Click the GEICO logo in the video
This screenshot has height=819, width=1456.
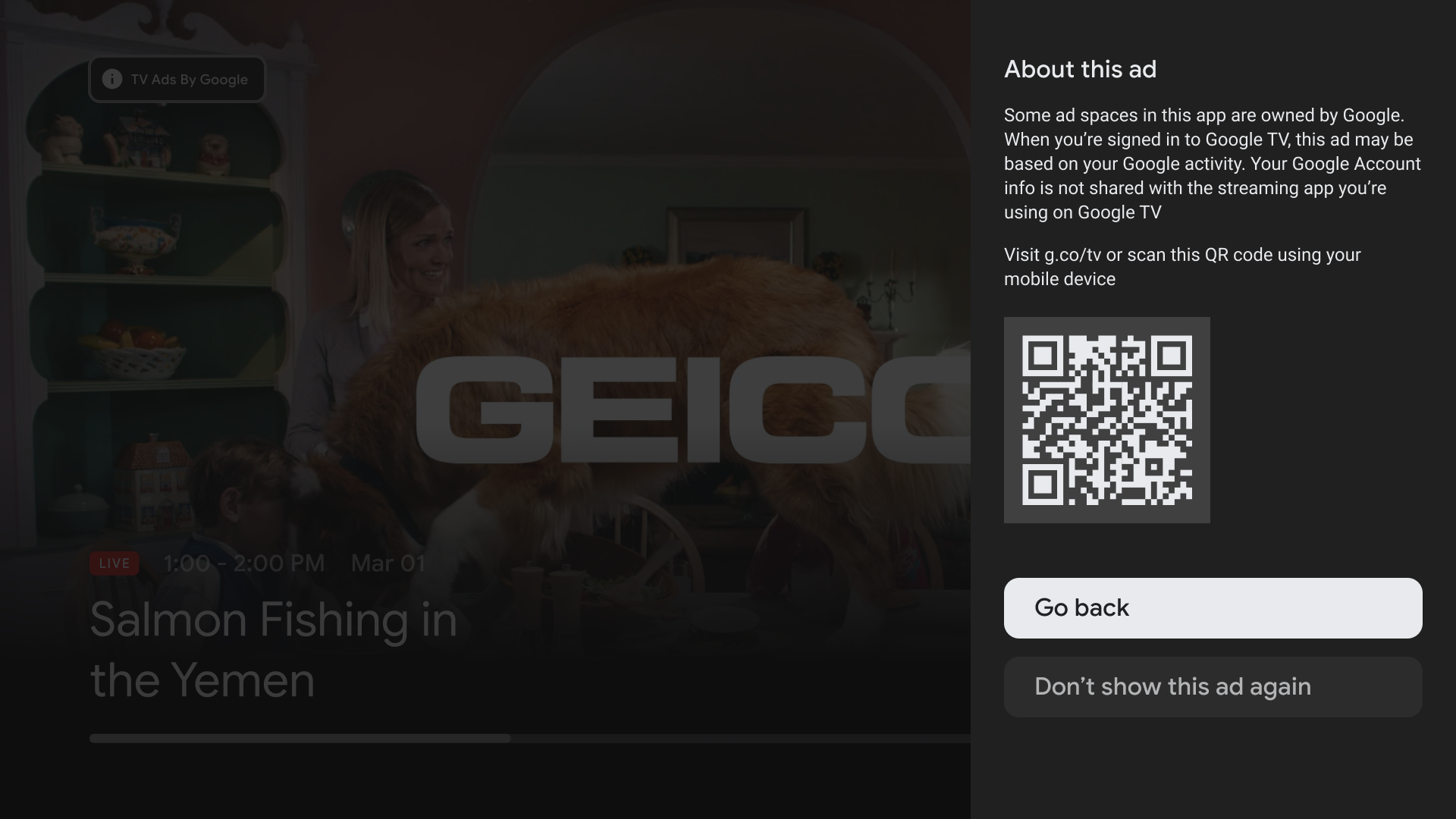point(693,409)
